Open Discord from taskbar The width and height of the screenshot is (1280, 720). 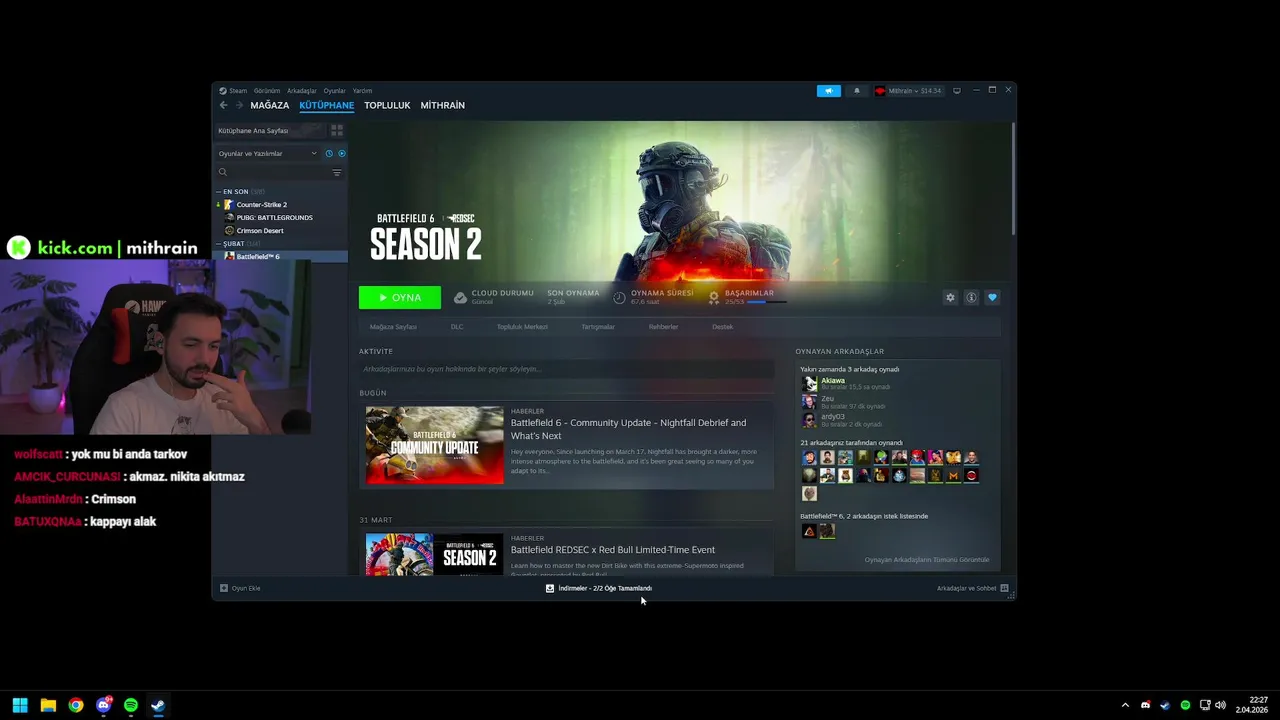coord(104,706)
